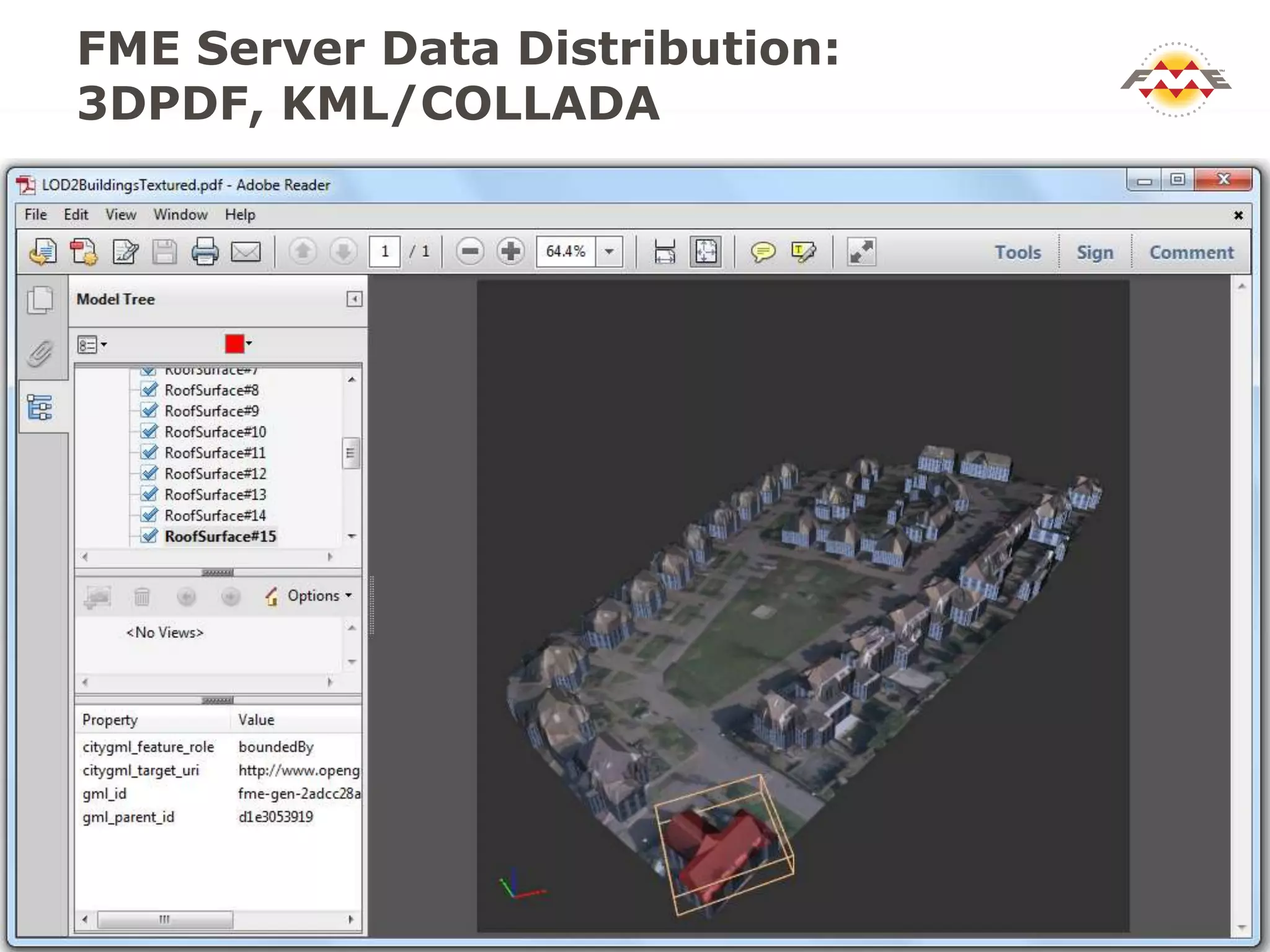Close document with small x button

coord(1238,215)
